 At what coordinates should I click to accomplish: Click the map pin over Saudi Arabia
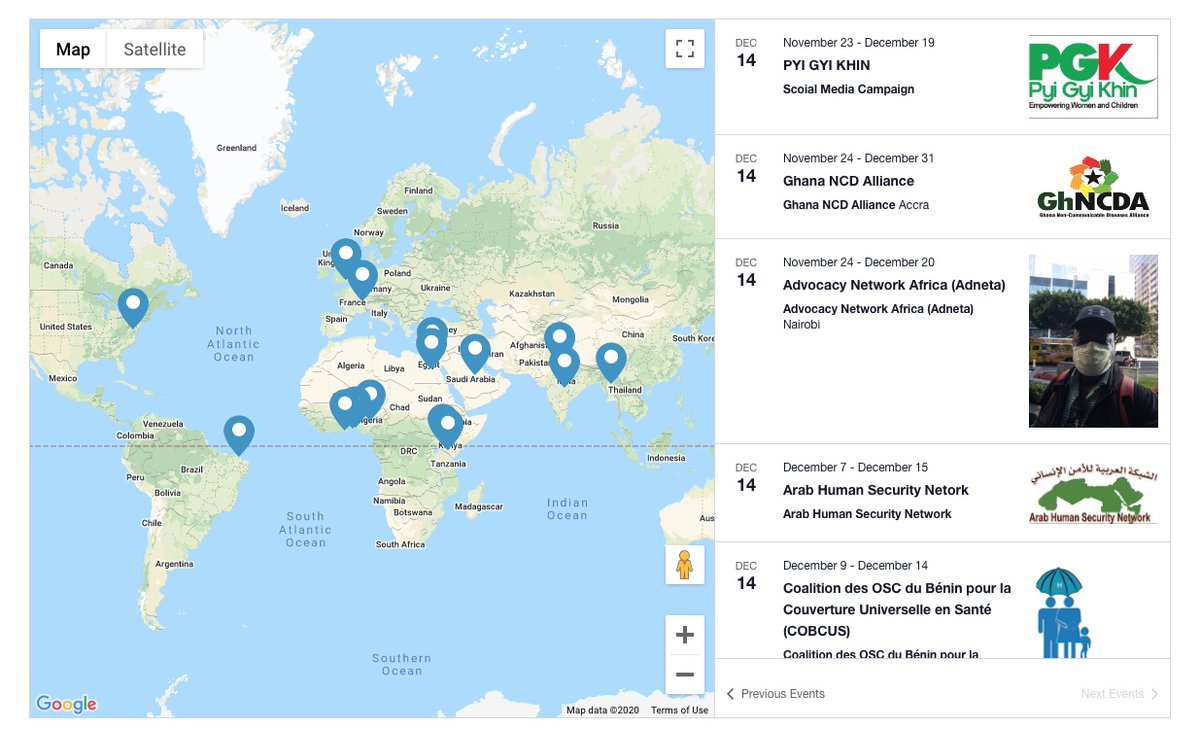(474, 353)
